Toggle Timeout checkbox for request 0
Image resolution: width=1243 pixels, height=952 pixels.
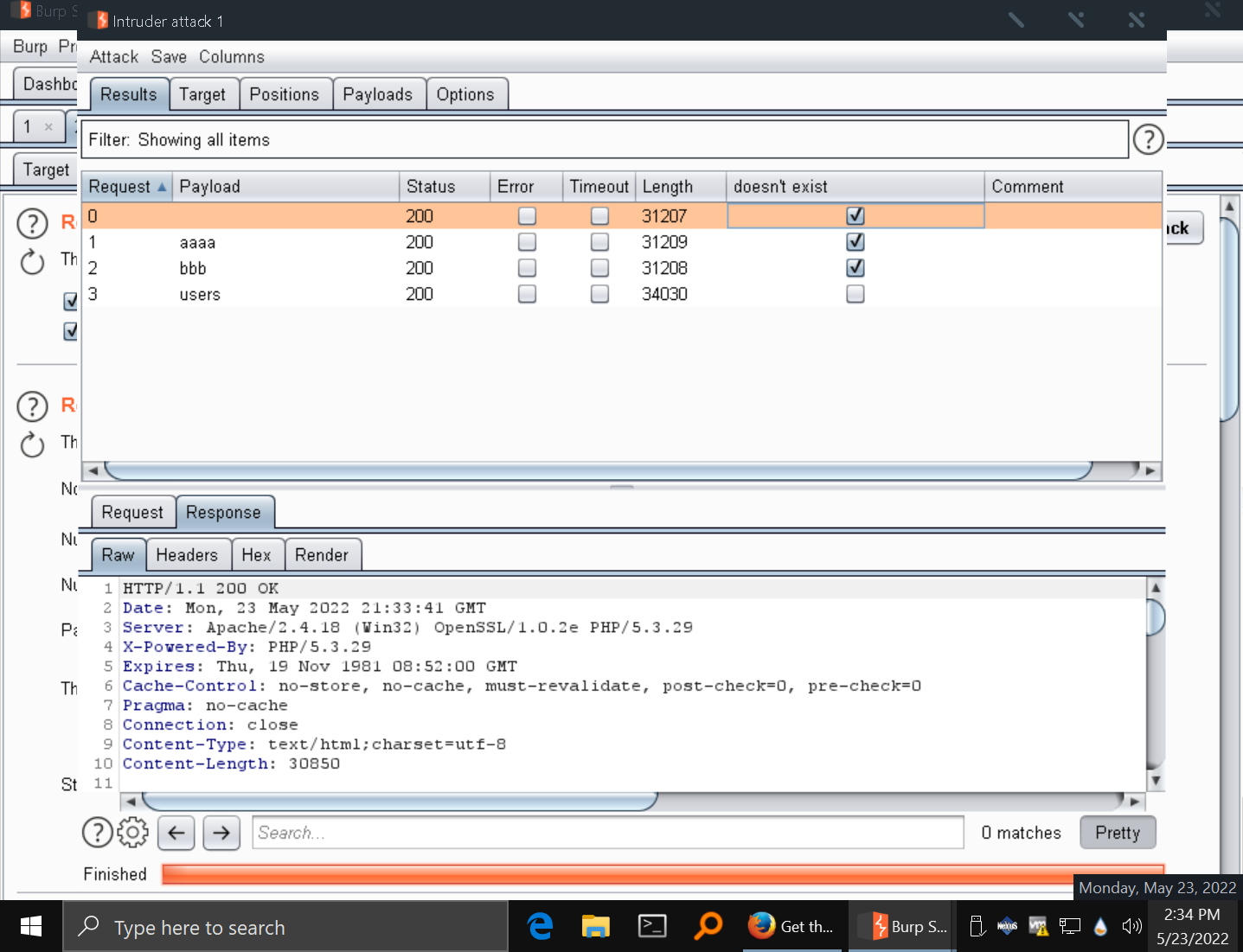[x=599, y=216]
